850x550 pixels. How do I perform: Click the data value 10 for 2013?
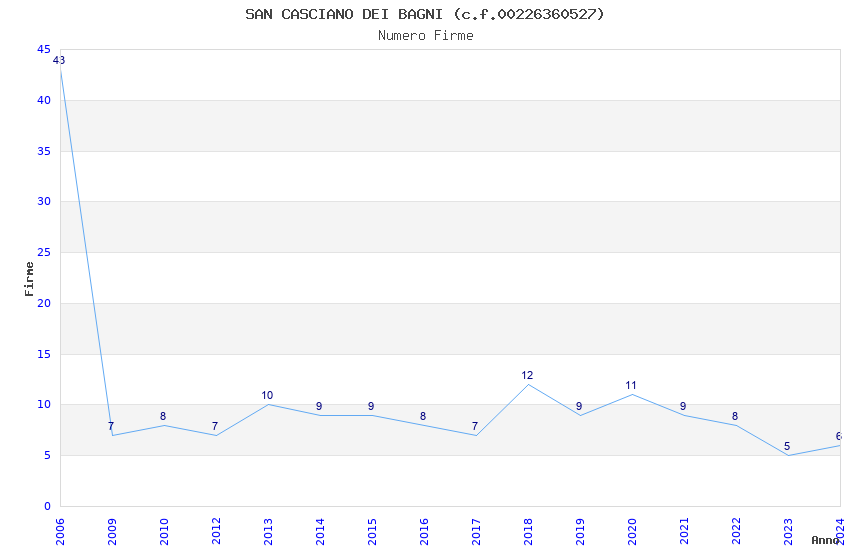click(267, 396)
